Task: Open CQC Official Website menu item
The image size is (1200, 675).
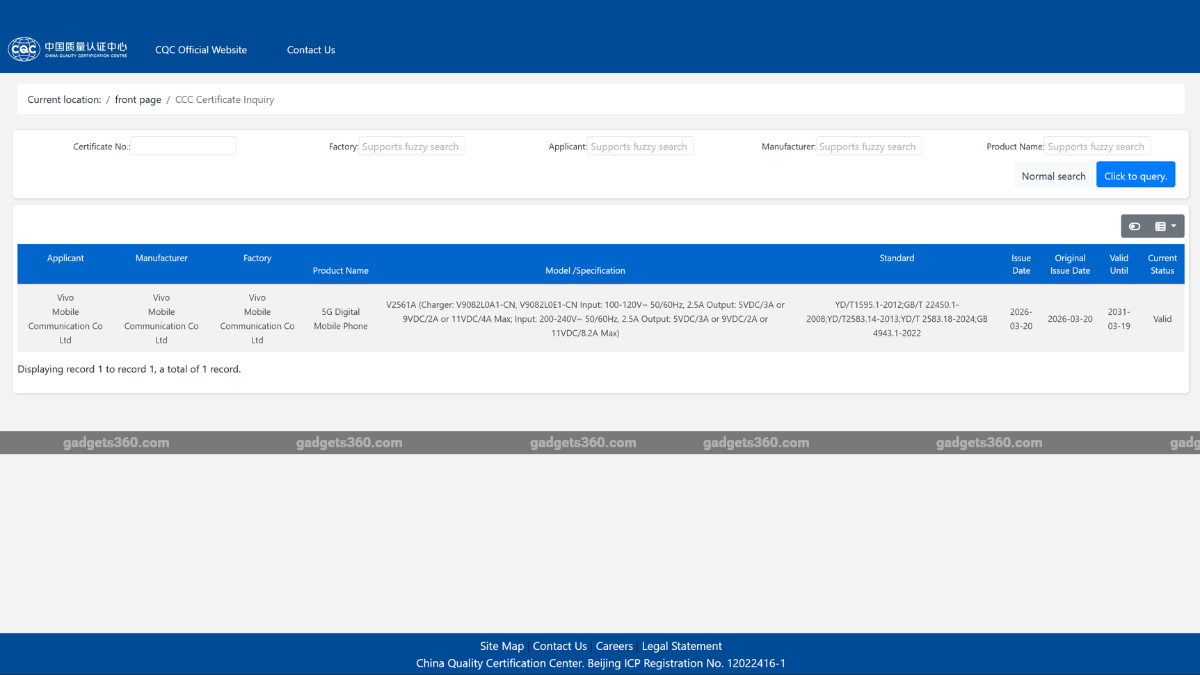Action: pyautogui.click(x=201, y=50)
